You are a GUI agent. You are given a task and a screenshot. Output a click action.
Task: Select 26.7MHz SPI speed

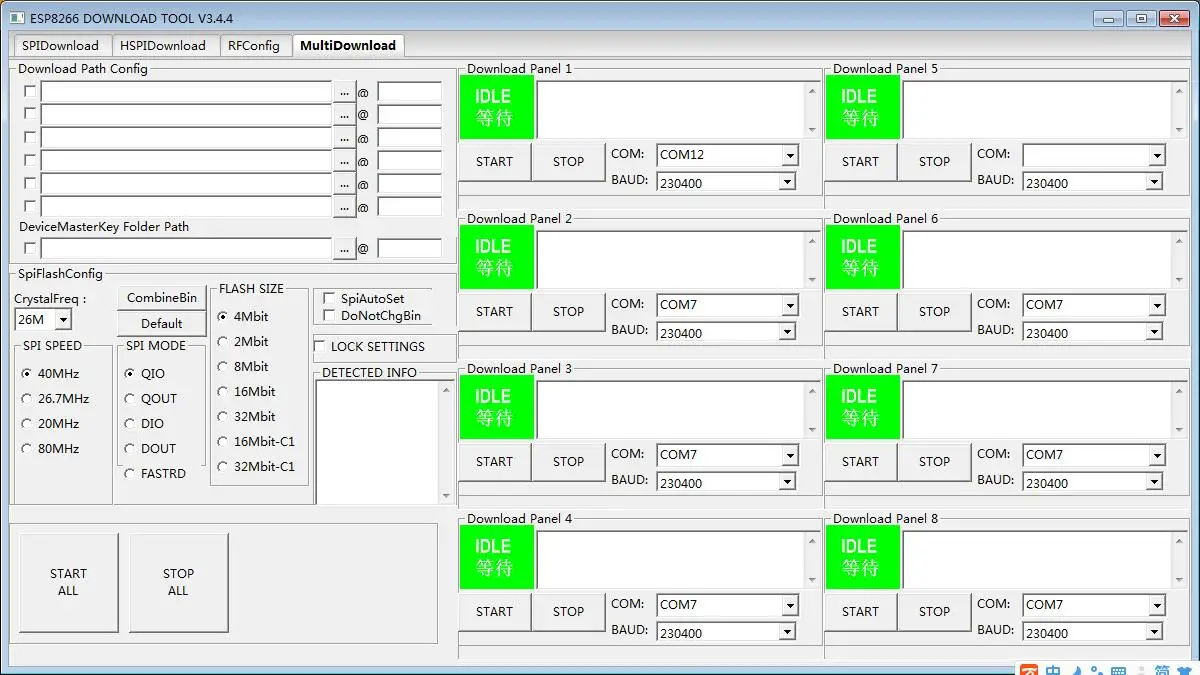tap(27, 398)
